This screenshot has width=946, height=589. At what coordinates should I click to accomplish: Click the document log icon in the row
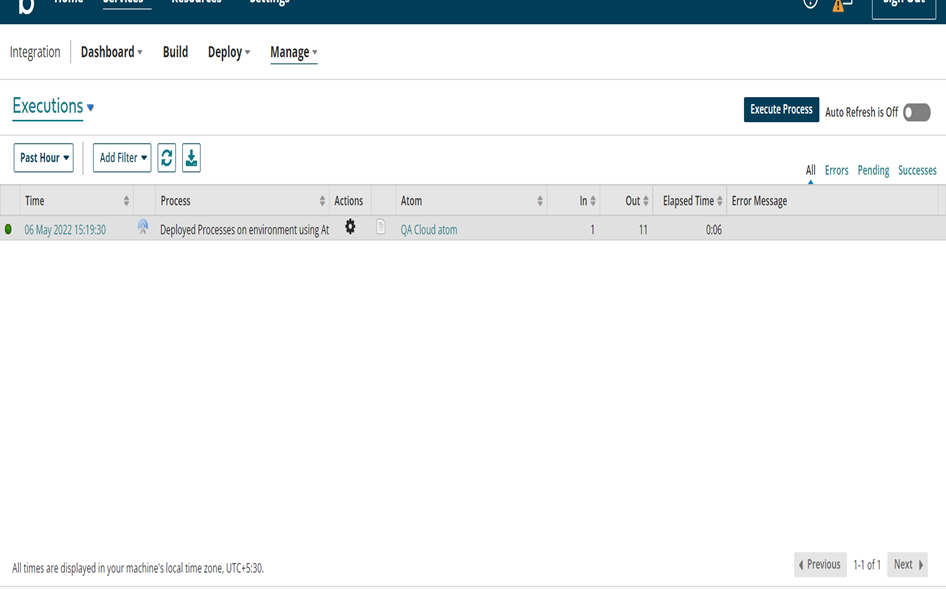381,228
